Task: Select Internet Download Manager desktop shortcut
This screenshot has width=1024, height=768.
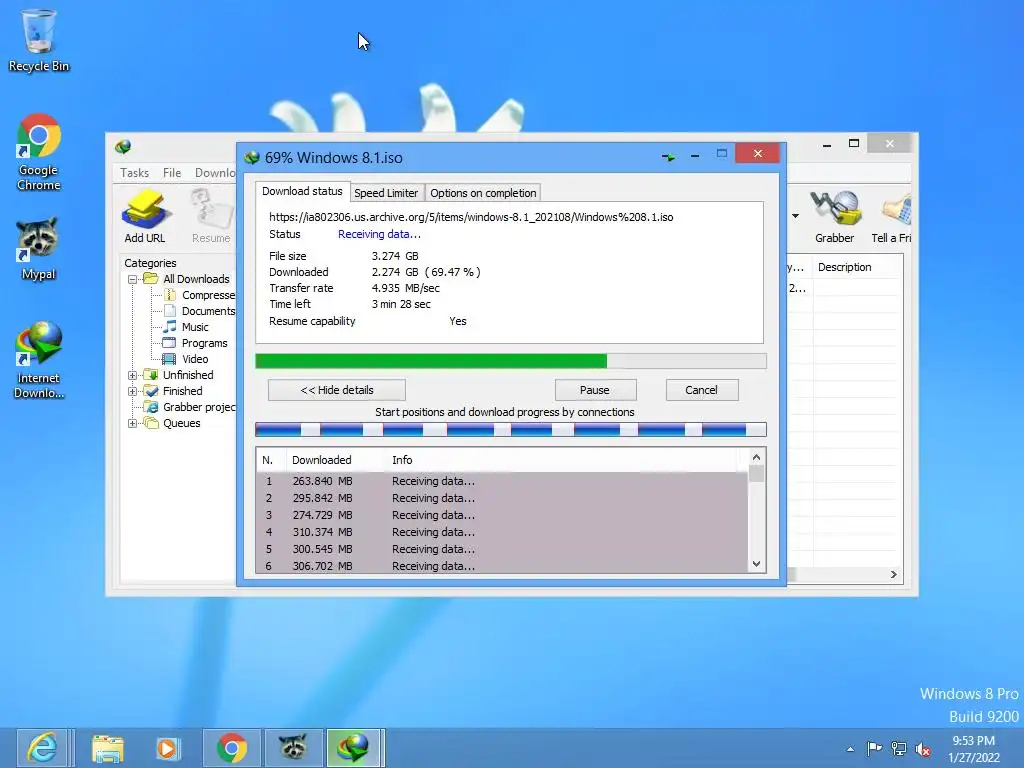Action: coord(39,360)
